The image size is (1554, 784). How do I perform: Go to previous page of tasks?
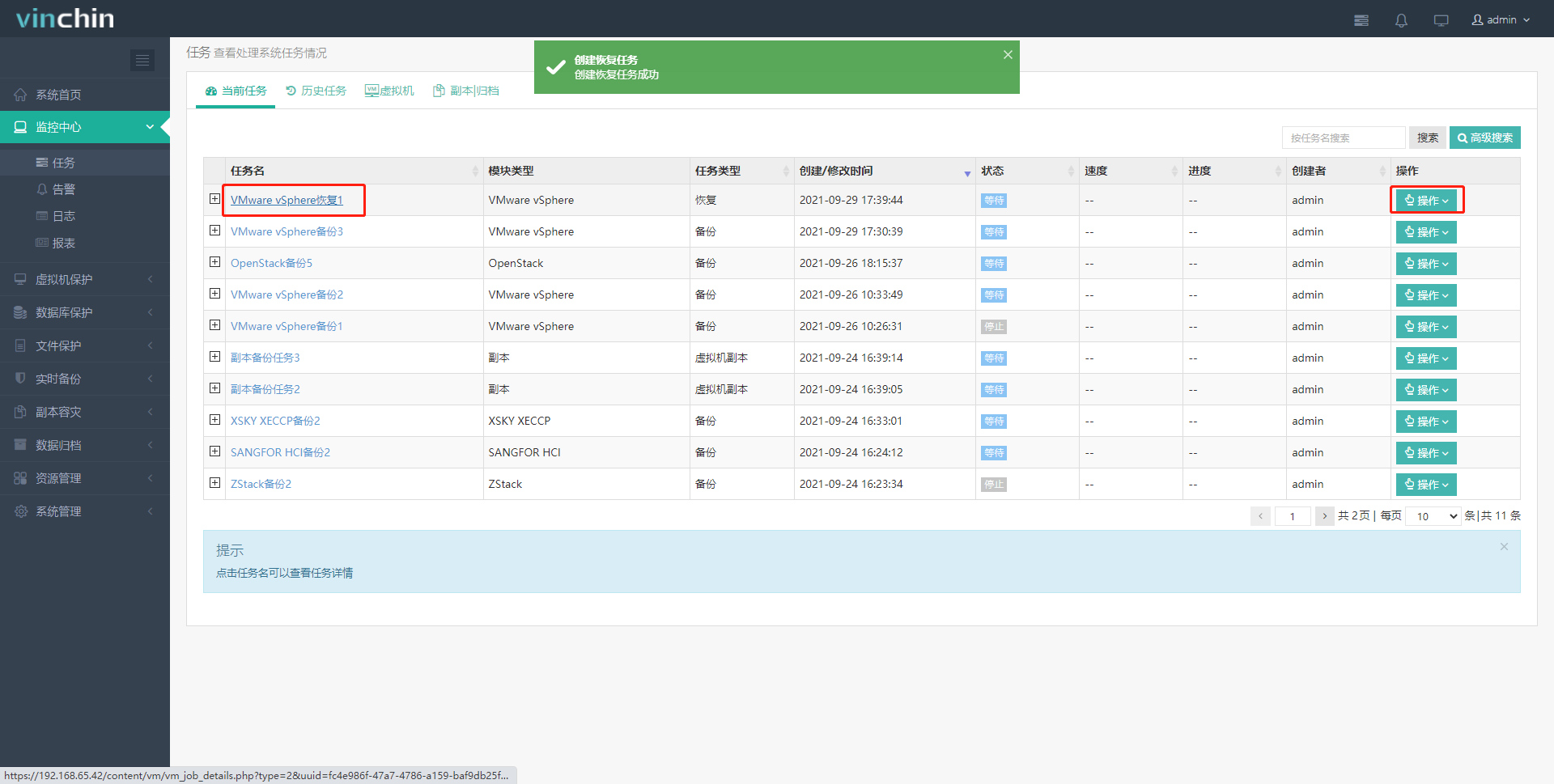(x=1260, y=515)
